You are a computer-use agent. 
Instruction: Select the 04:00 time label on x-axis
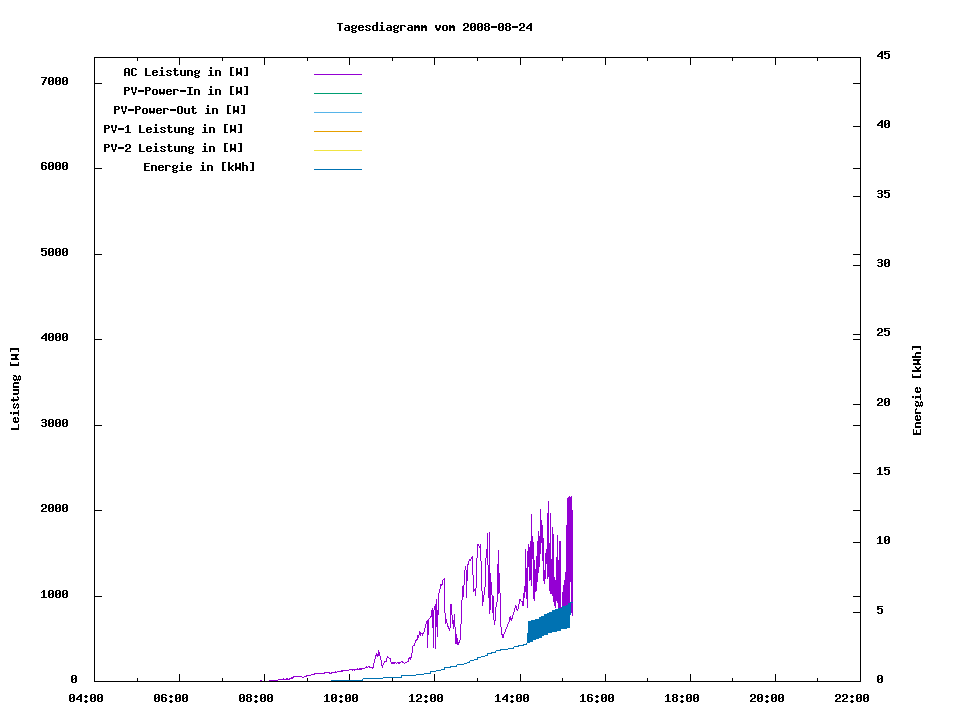pos(86,698)
